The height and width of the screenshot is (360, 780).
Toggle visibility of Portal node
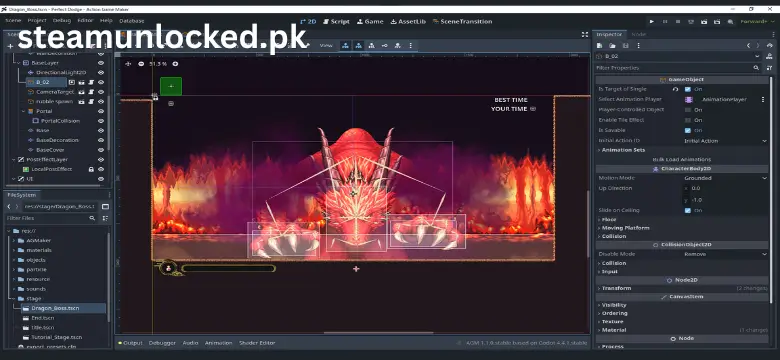(x=101, y=111)
